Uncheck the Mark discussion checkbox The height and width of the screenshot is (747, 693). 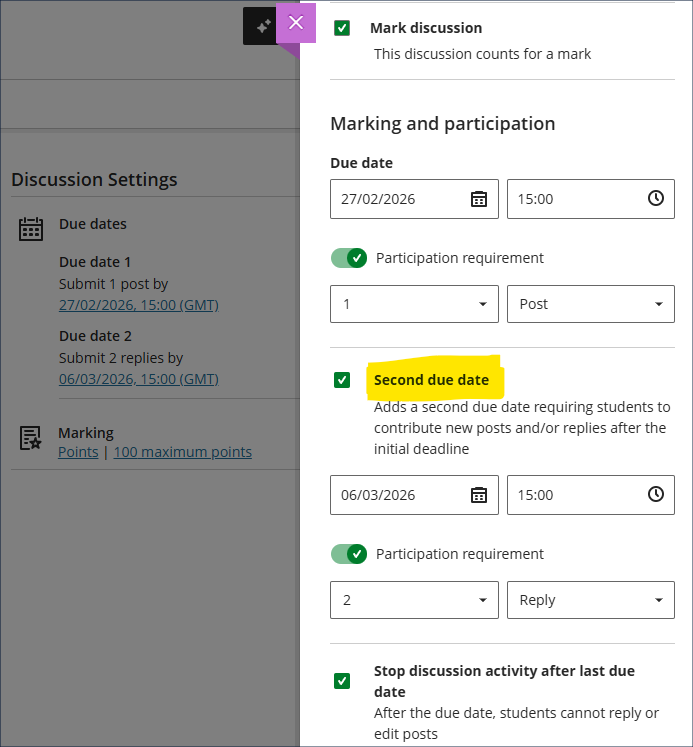[x=342, y=28]
